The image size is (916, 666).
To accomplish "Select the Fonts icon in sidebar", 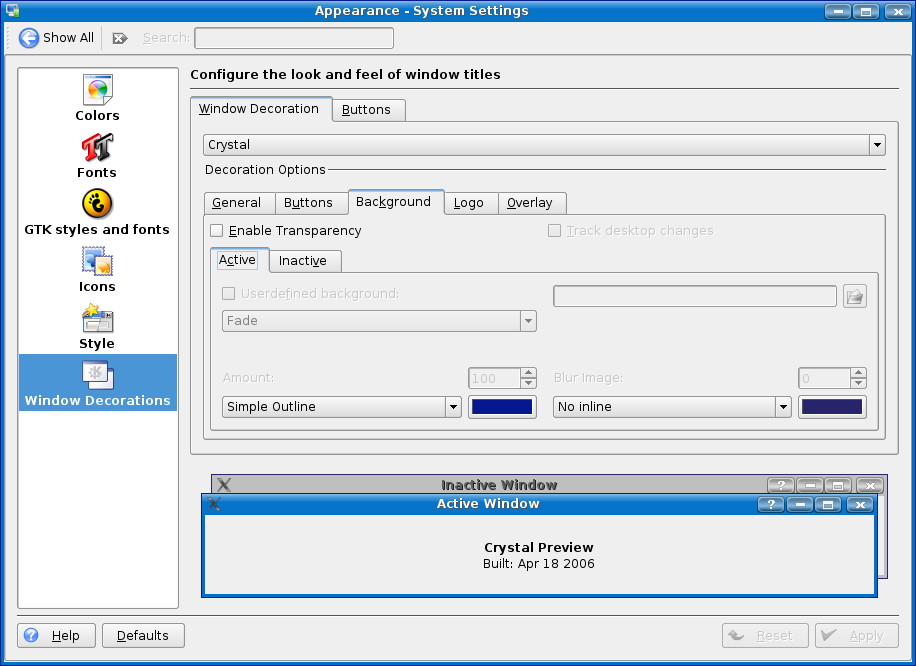I will 97,148.
